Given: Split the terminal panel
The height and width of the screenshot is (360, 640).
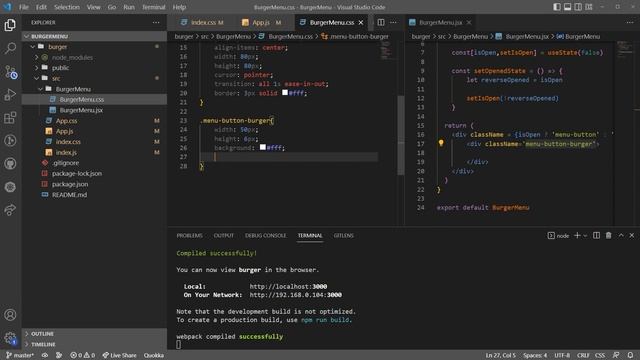Looking at the screenshot, I should pyautogui.click(x=596, y=236).
